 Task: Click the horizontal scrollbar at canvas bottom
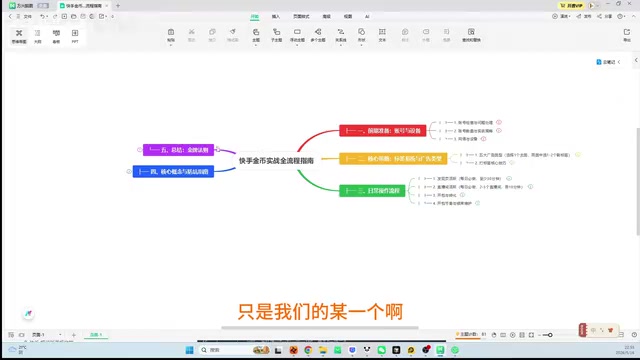320,327
